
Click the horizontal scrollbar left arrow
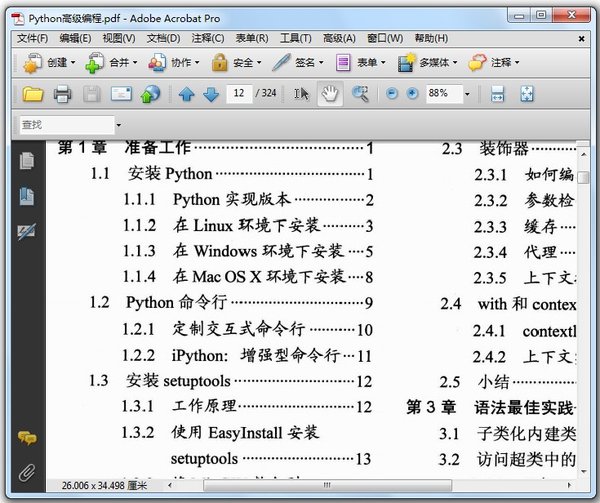[x=170, y=485]
